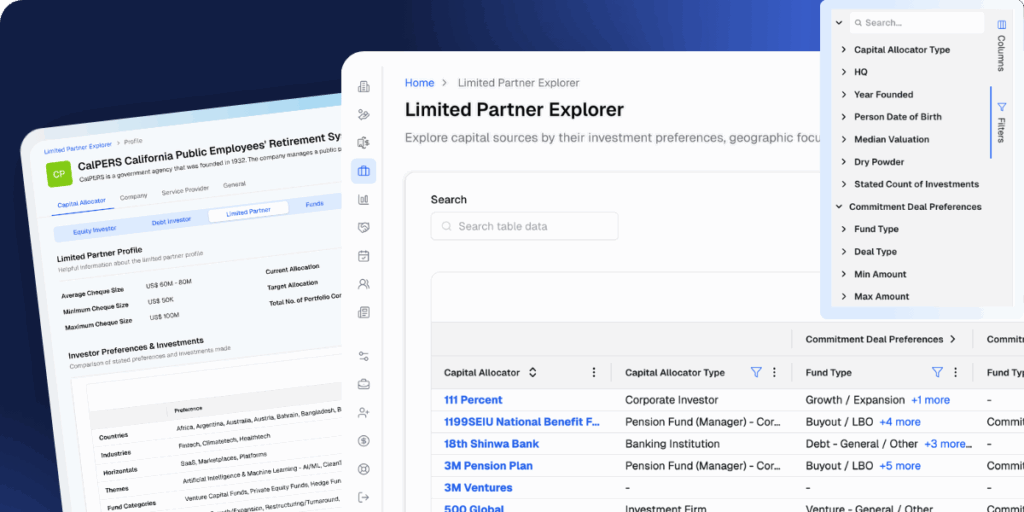This screenshot has width=1024, height=512.
Task: Collapse all with chevron beside panel search
Action: 839,23
